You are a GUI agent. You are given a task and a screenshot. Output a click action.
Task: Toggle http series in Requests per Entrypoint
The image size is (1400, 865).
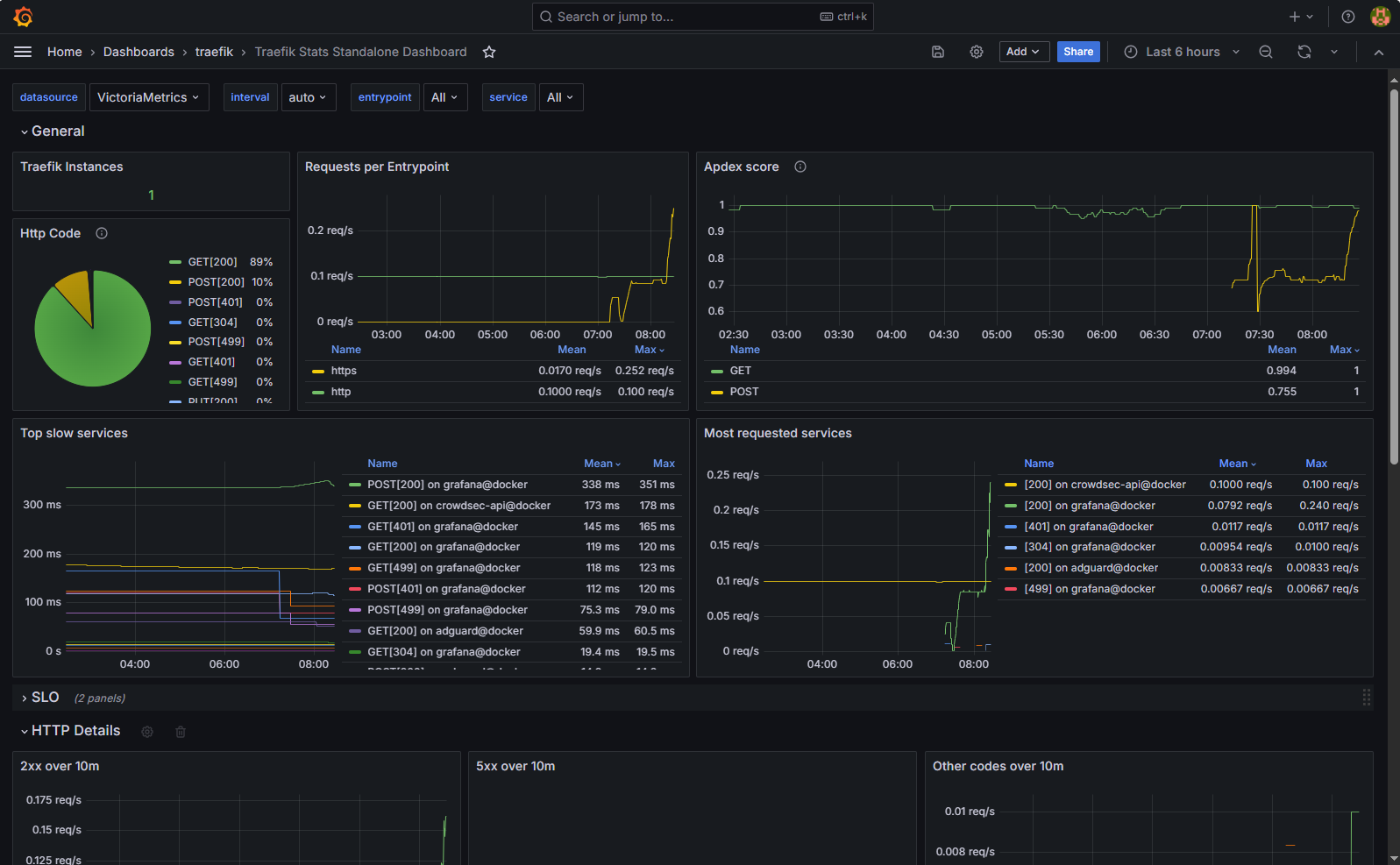point(341,392)
